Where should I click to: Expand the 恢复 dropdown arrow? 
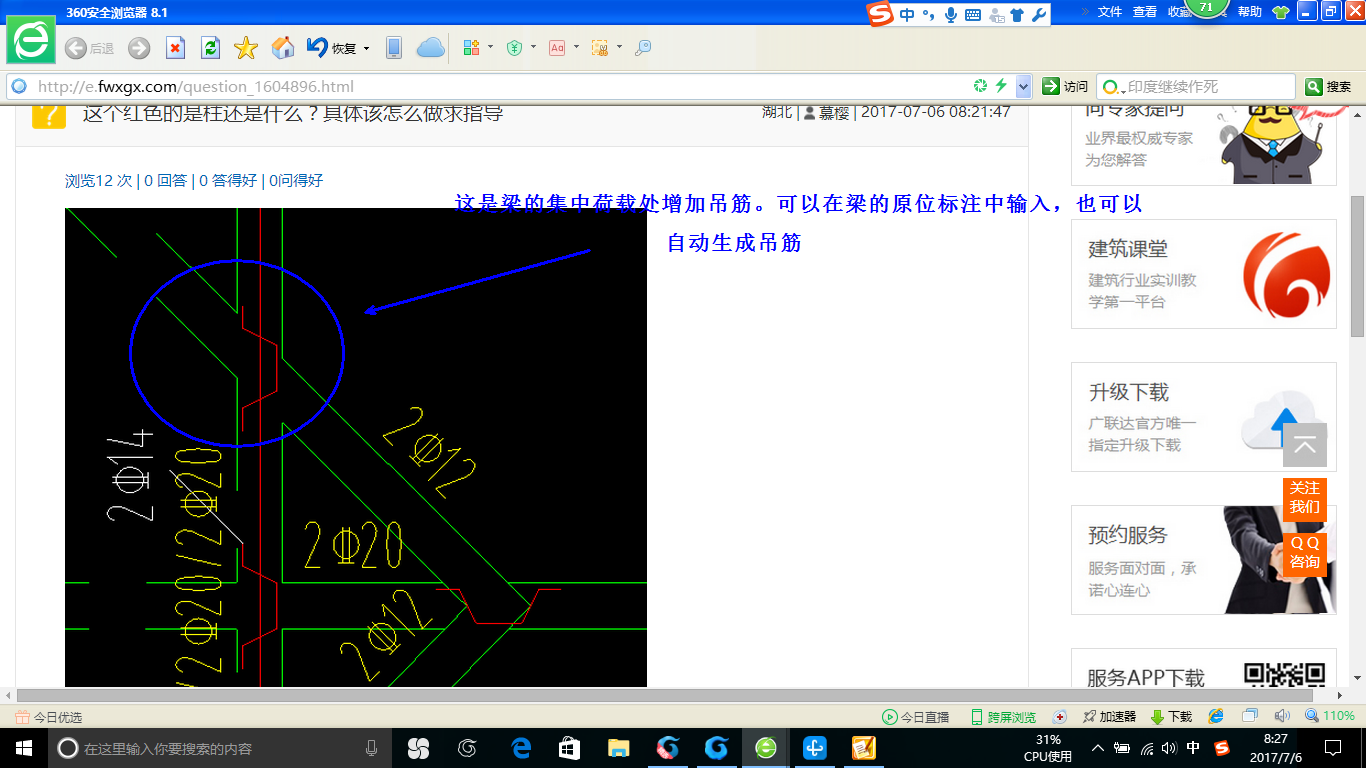(366, 48)
